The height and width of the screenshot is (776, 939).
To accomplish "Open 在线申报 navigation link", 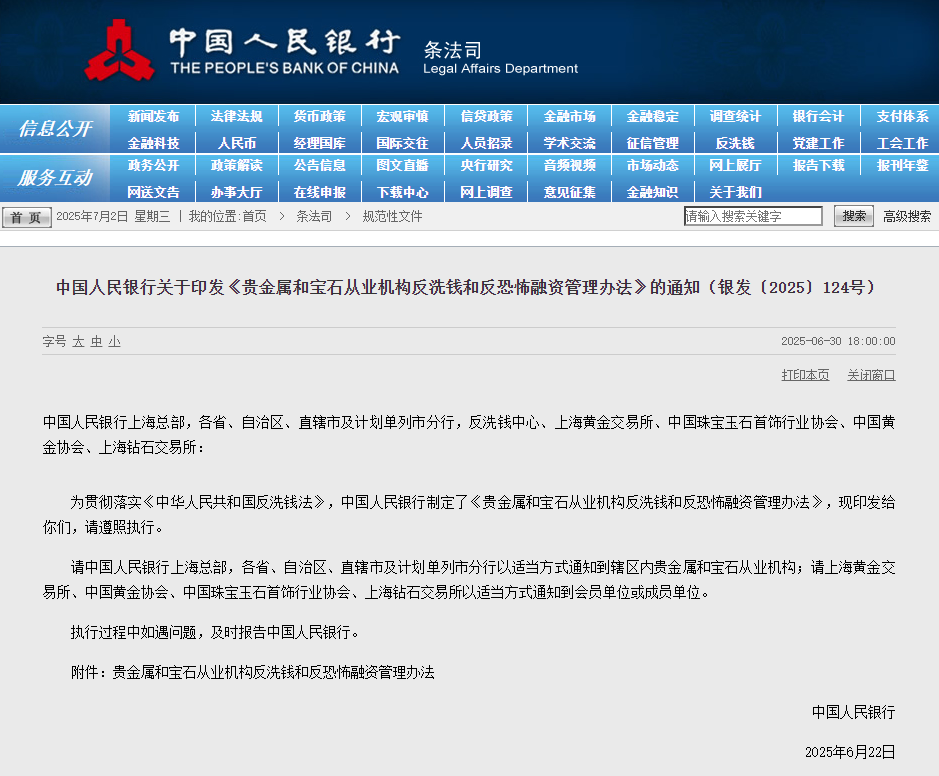I will coord(320,192).
